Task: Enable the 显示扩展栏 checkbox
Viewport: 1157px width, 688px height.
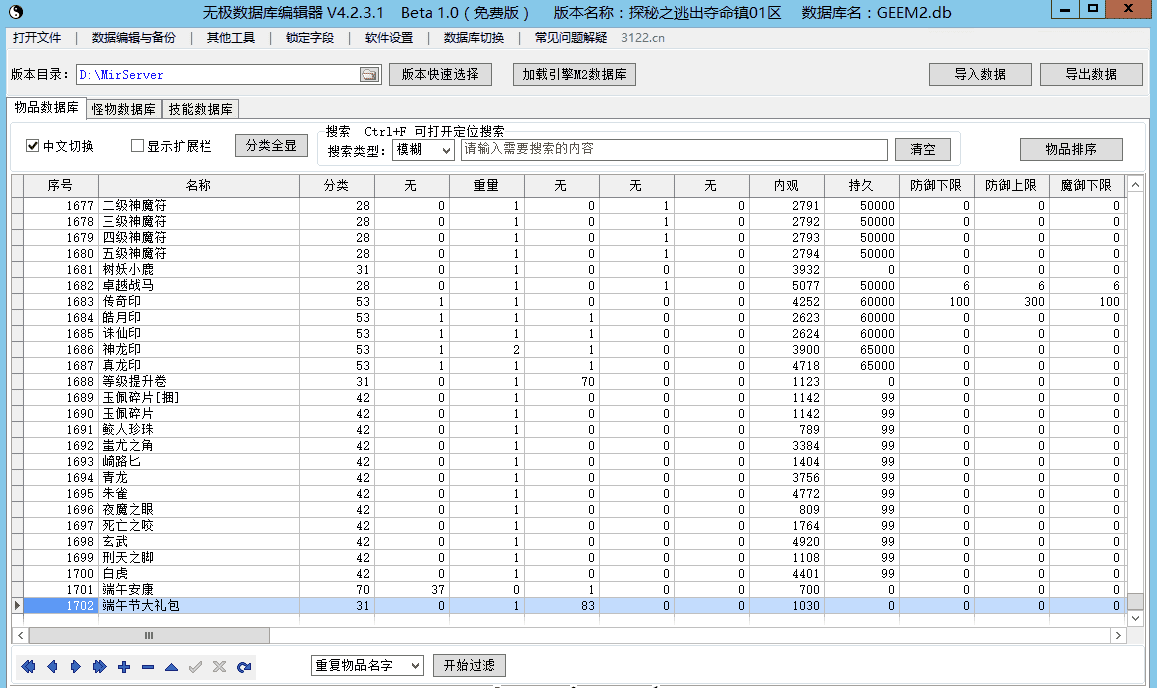Action: [x=138, y=146]
